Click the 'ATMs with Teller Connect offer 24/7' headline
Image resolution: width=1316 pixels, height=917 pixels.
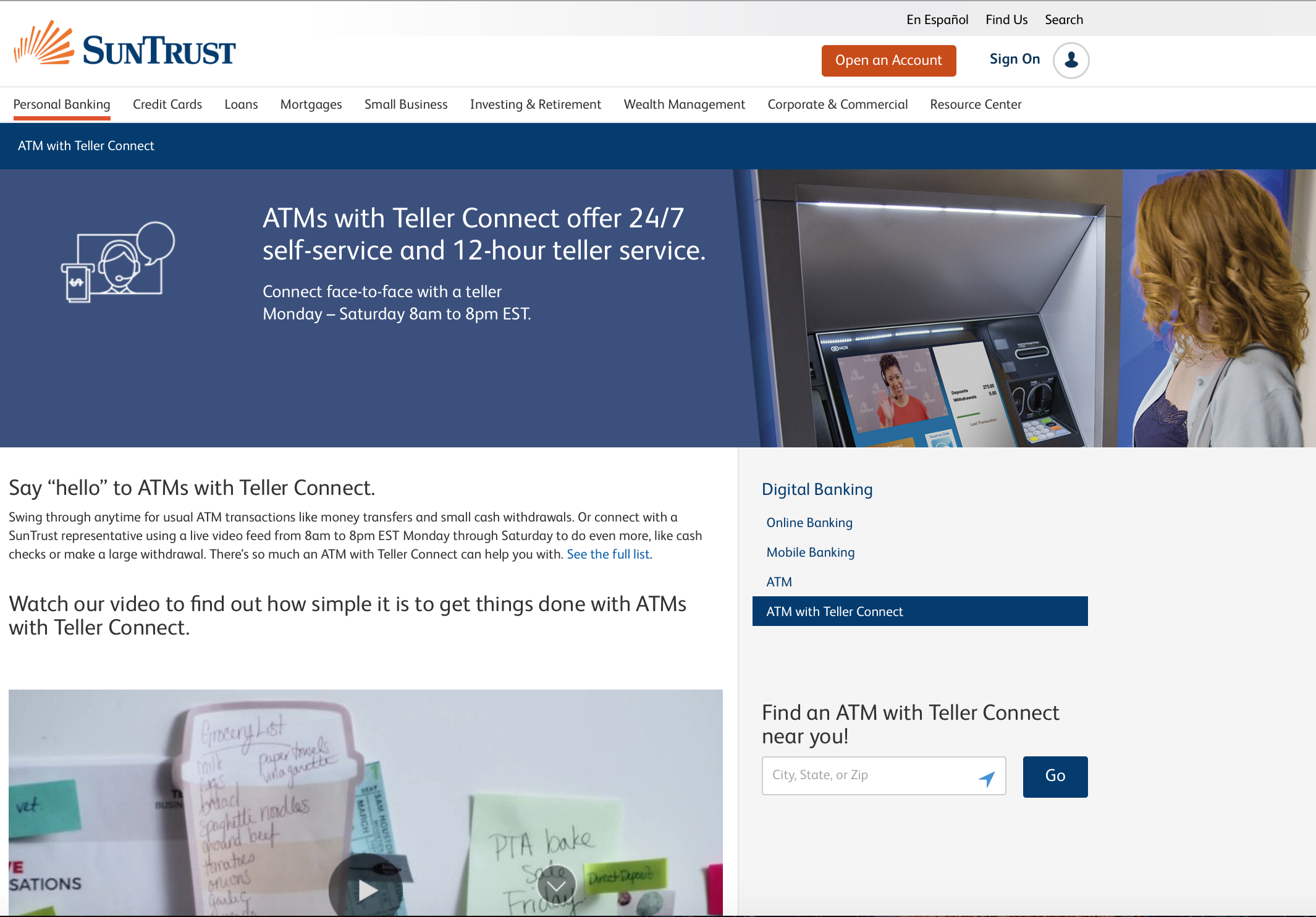pos(484,234)
